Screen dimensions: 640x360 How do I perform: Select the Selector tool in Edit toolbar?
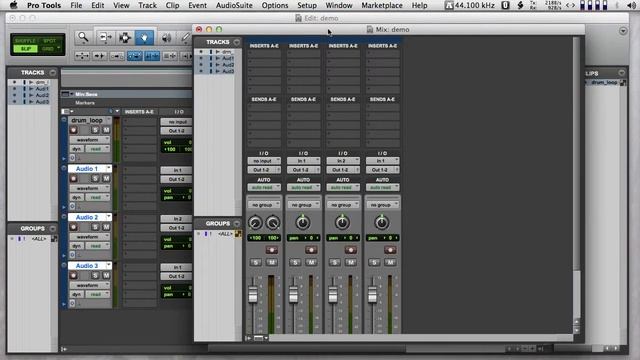[x=125, y=37]
